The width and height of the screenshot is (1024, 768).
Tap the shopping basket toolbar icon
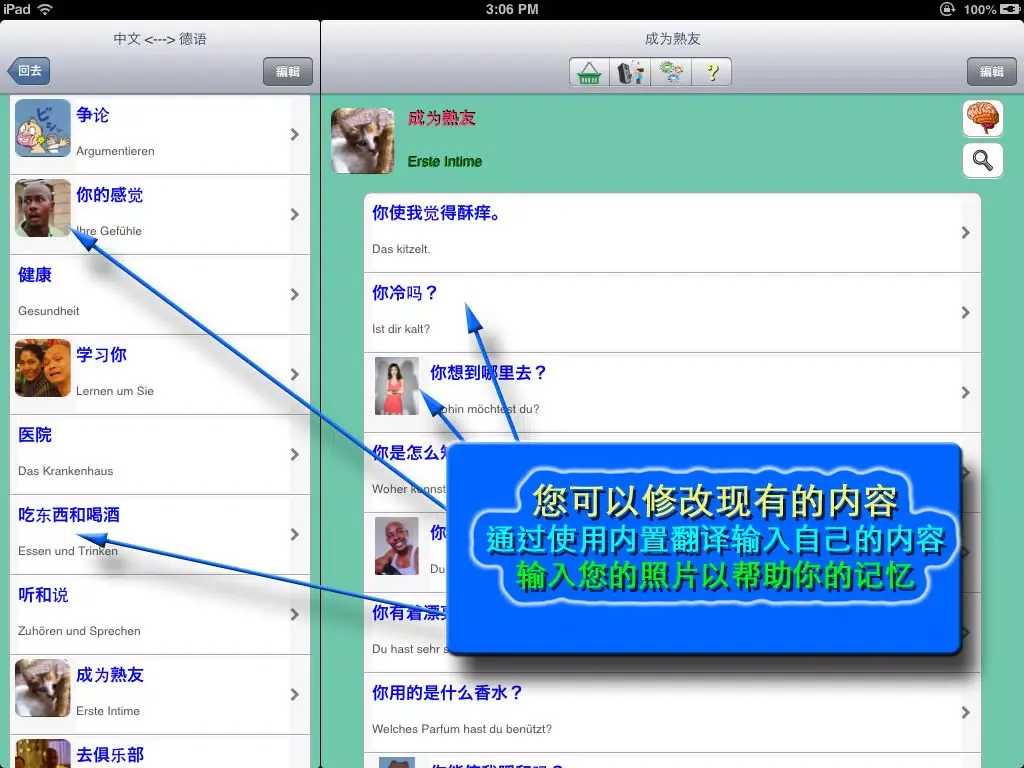589,72
